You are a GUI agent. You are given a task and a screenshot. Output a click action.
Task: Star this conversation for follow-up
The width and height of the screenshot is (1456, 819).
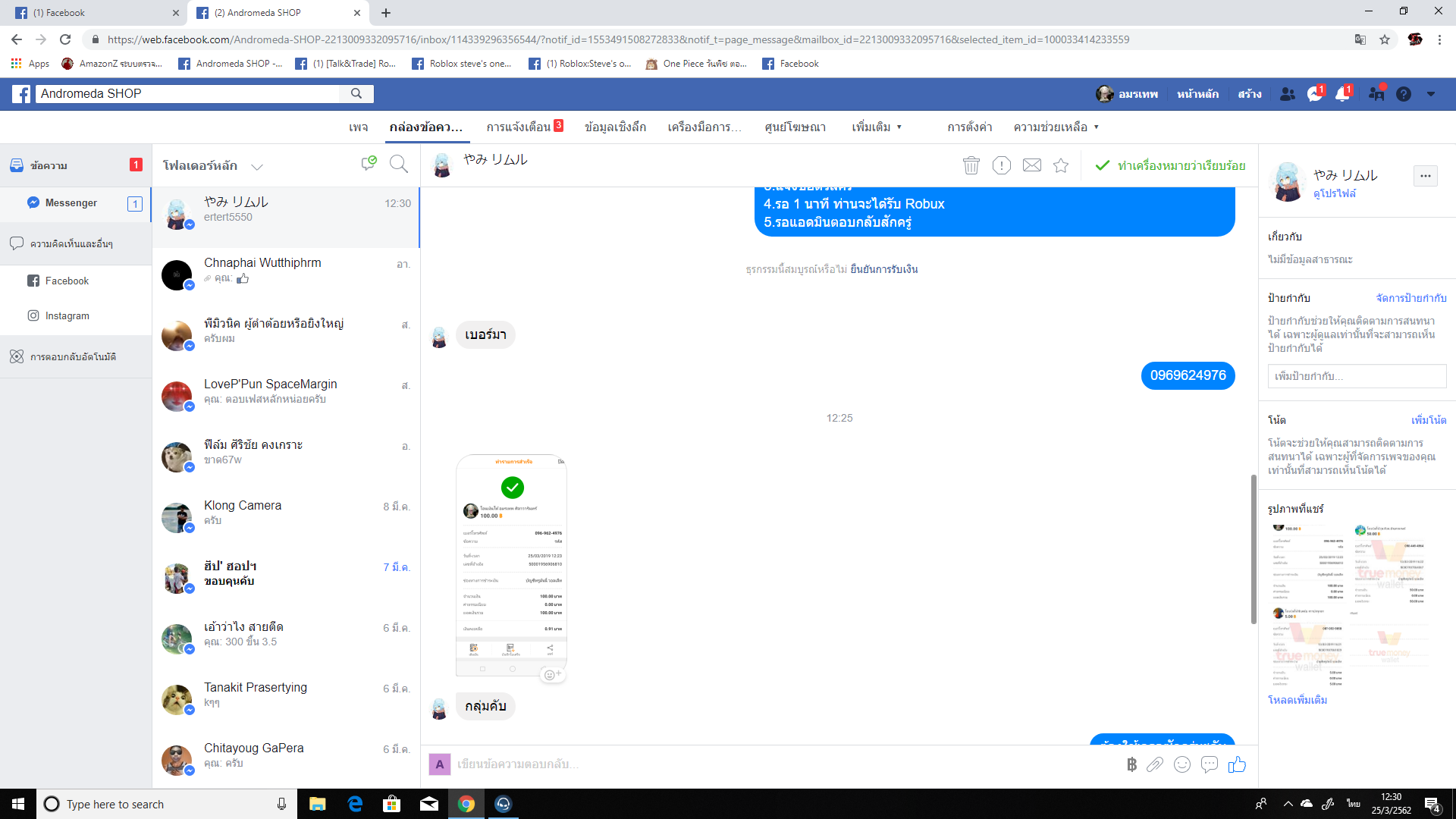(x=1061, y=165)
